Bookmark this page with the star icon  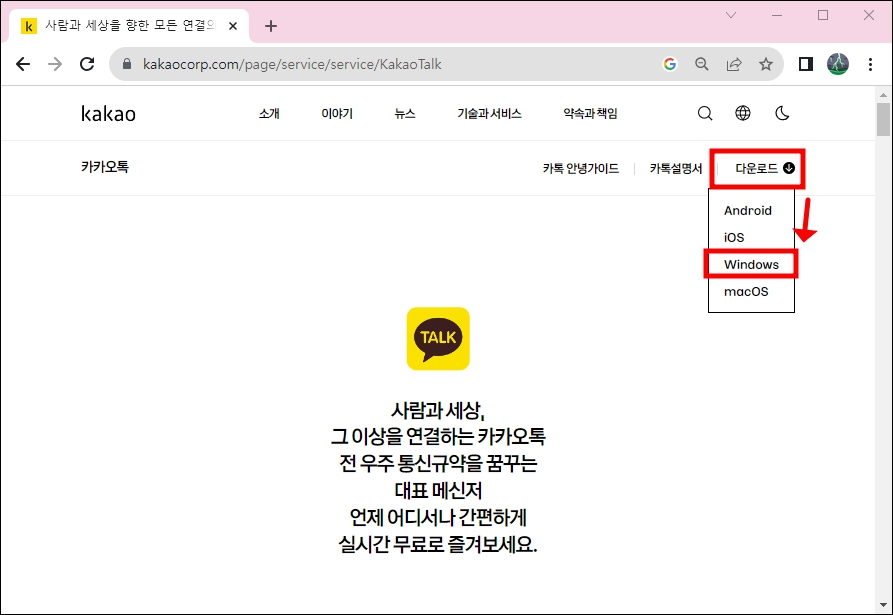(x=766, y=62)
